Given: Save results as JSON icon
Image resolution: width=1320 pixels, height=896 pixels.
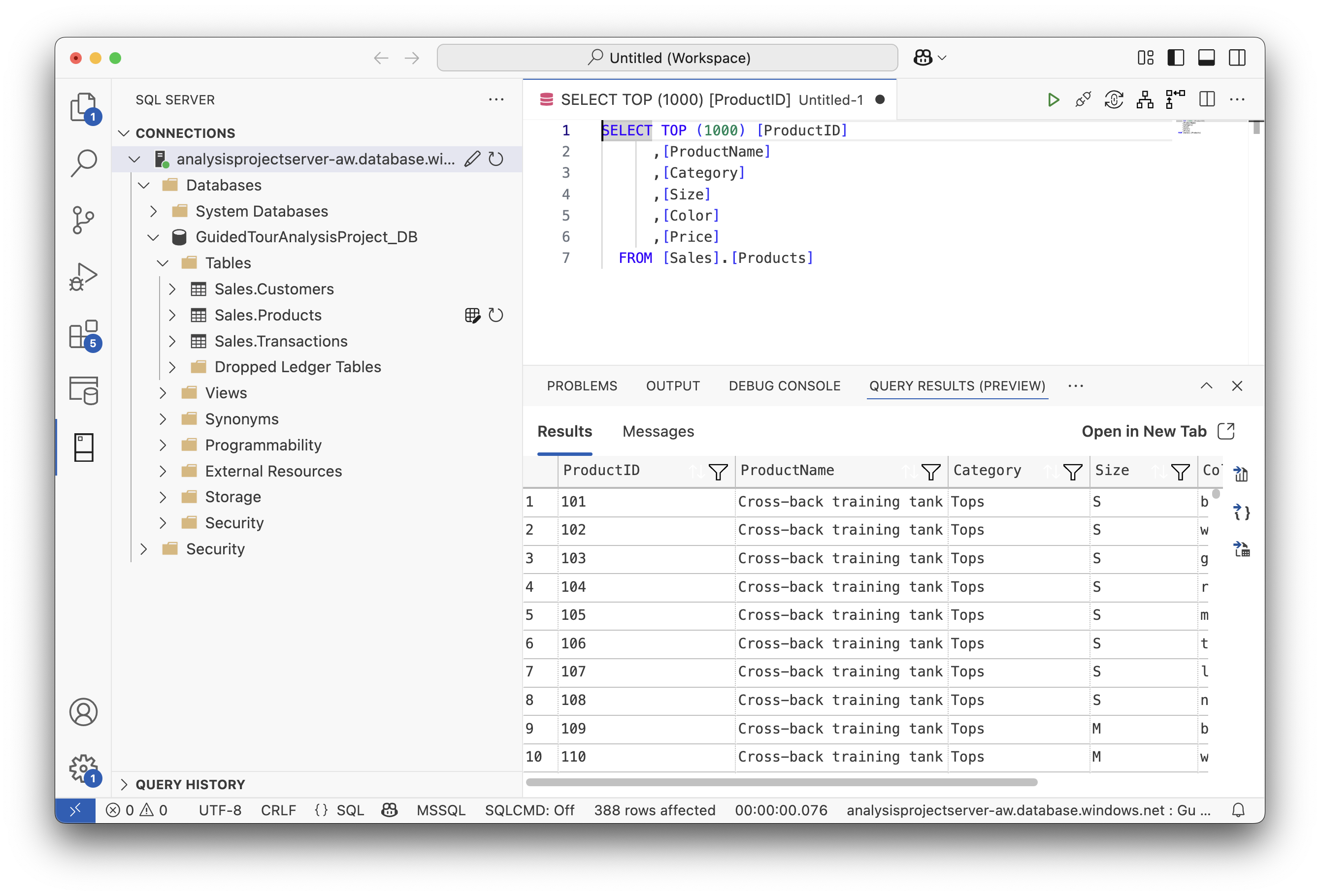Looking at the screenshot, I should click(1242, 512).
